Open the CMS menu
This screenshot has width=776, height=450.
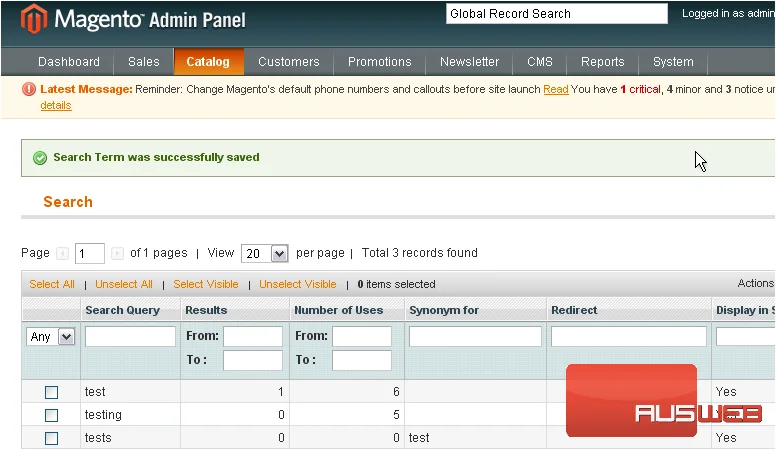(x=539, y=62)
